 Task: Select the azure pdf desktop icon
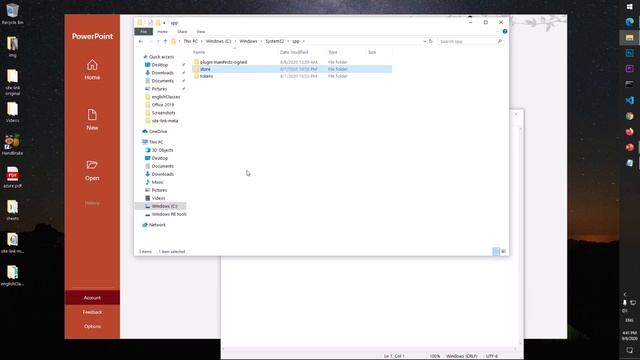click(x=13, y=178)
